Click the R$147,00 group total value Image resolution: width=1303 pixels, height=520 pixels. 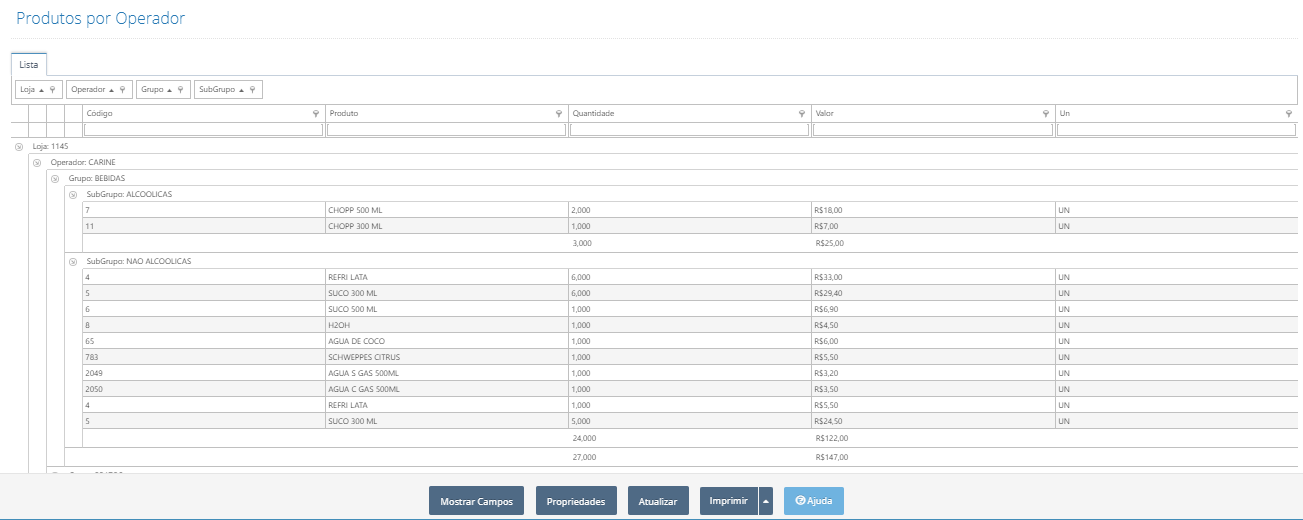pyautogui.click(x=832, y=457)
